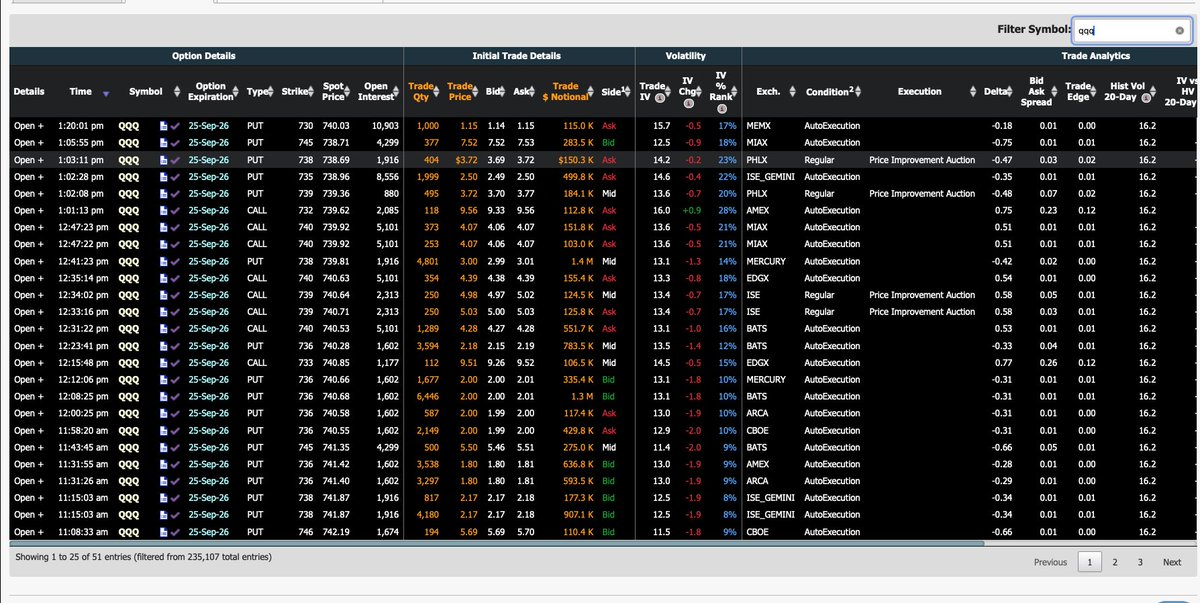
Task: Sort by Bid Ask Spread column header
Action: [1036, 92]
